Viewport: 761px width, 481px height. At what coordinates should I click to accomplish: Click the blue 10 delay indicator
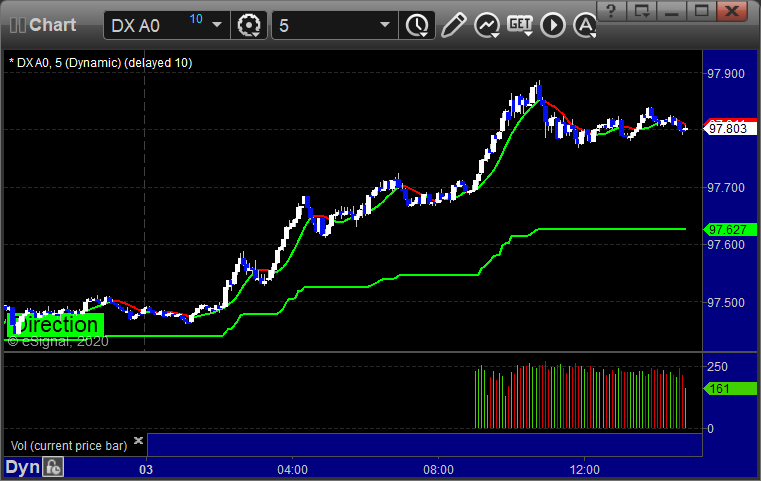click(x=196, y=19)
